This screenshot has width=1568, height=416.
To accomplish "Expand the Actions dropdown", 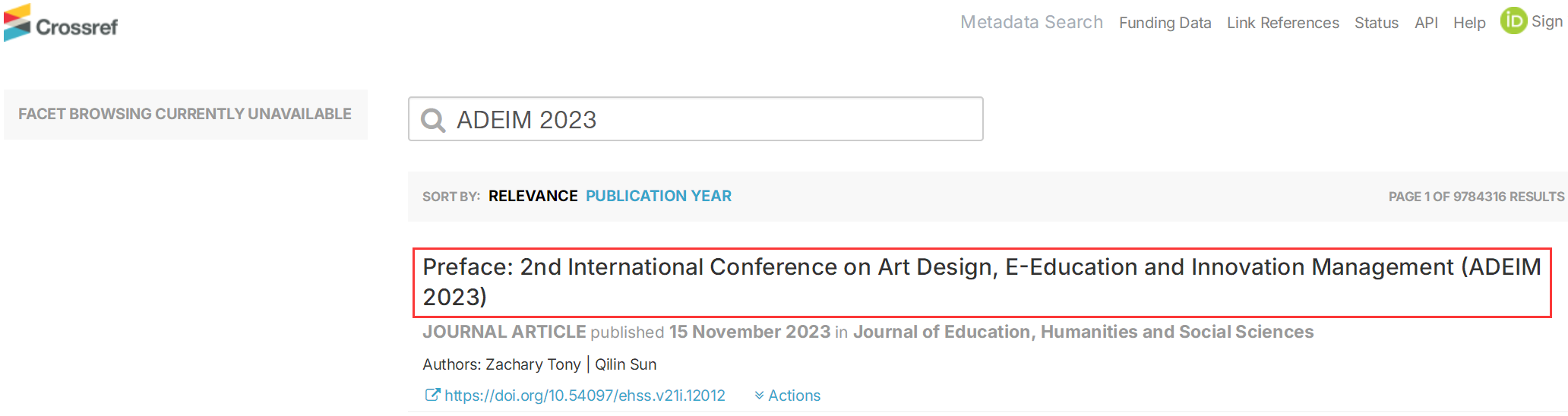I will [788, 396].
